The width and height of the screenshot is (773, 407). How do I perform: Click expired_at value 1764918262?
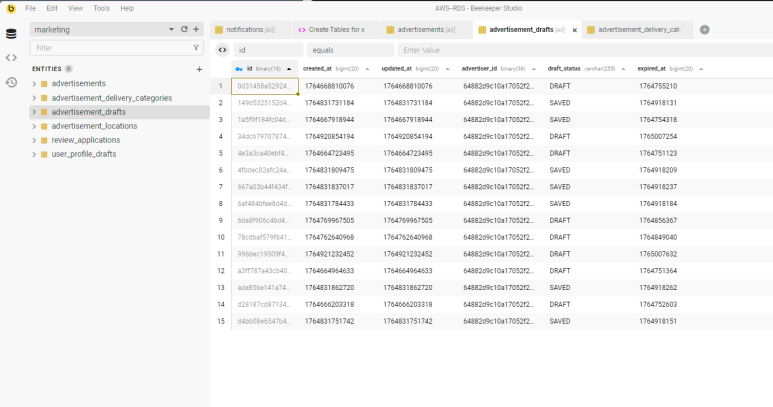tap(658, 288)
